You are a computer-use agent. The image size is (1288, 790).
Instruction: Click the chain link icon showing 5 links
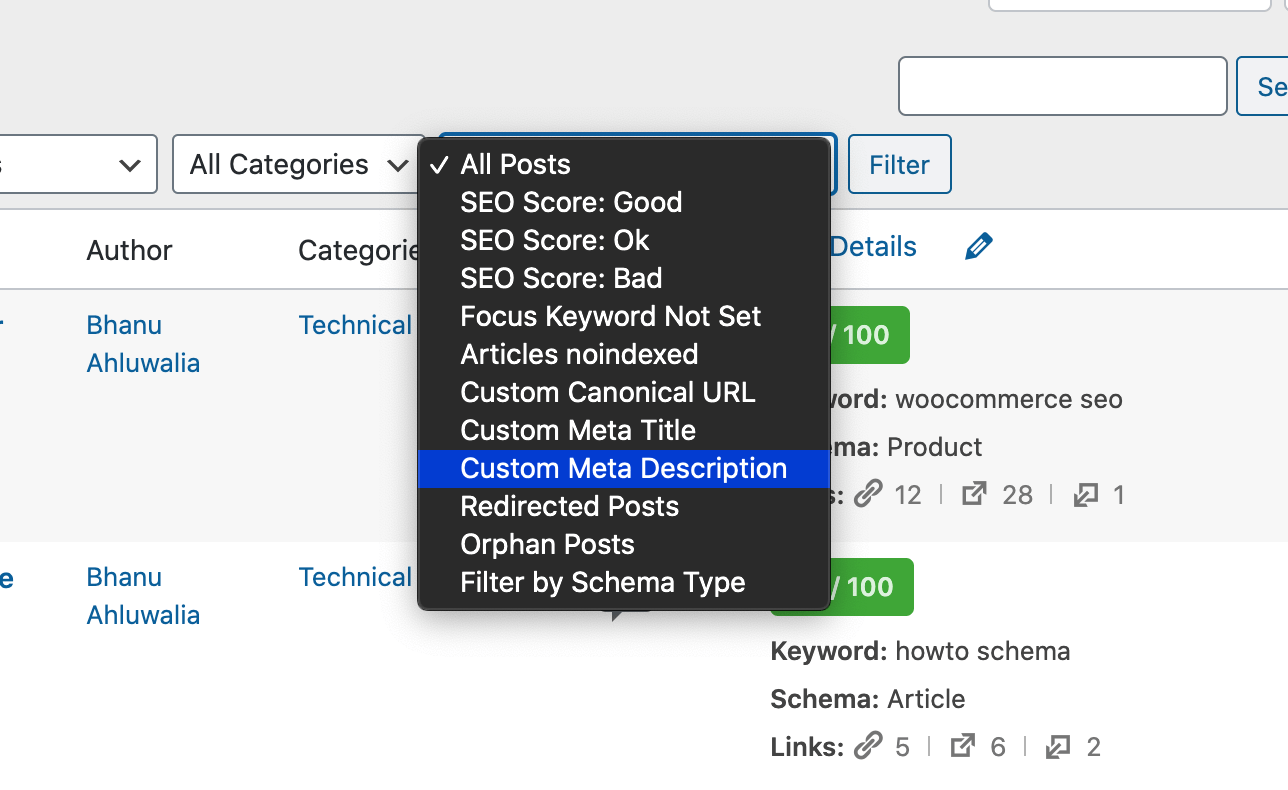pos(869,746)
